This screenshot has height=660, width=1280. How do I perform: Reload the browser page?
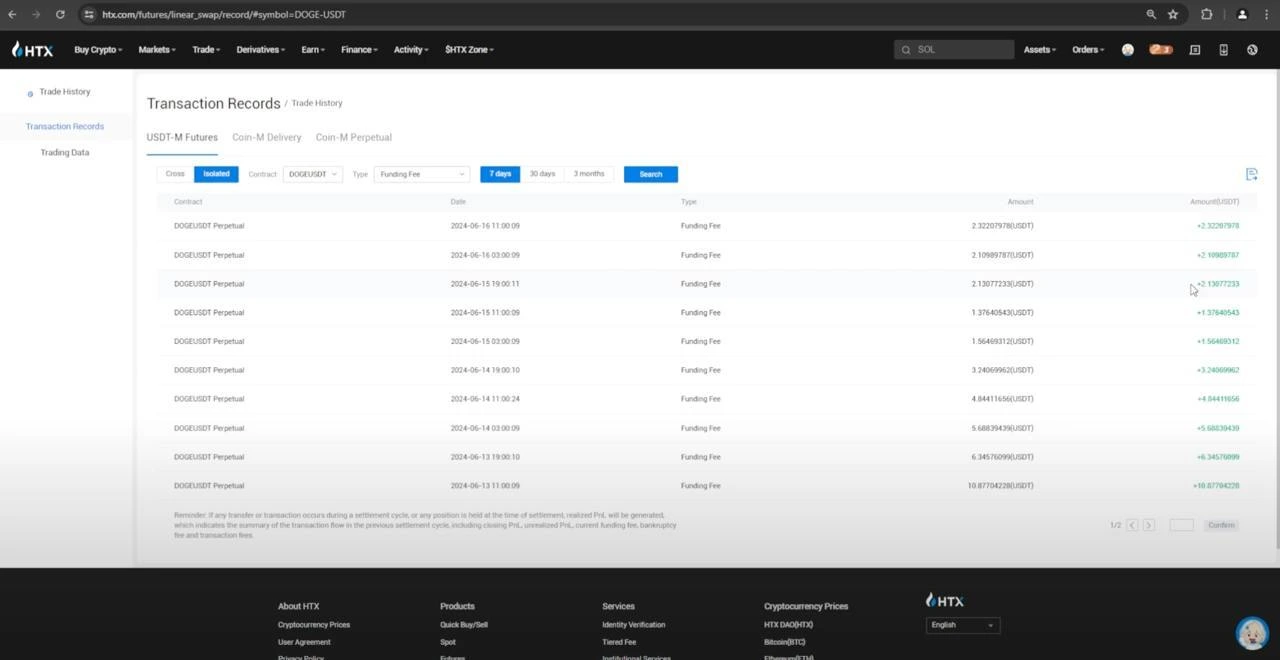click(60, 14)
